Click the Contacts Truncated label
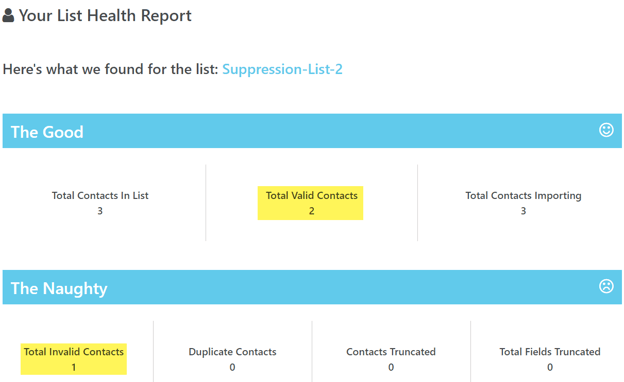Screen dimensions: 624x382 pyautogui.click(x=391, y=352)
